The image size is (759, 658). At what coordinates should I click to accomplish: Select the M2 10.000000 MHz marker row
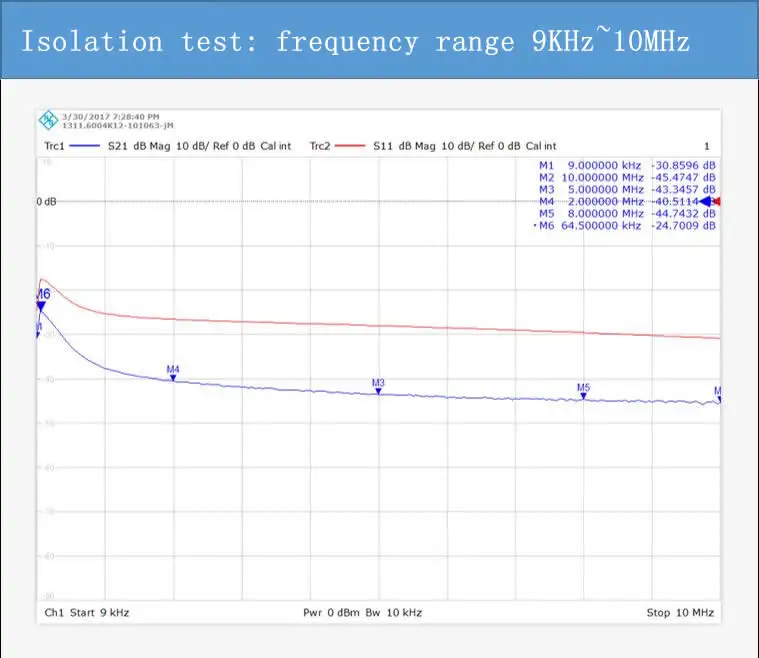[627, 177]
